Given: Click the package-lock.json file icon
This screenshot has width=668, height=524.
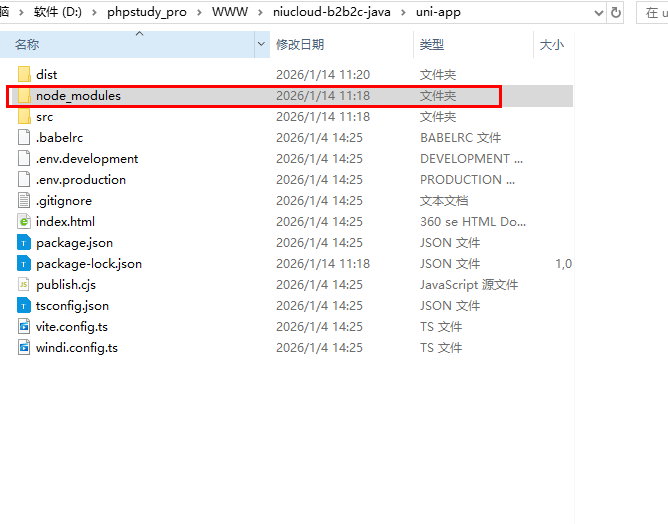Looking at the screenshot, I should (x=24, y=263).
